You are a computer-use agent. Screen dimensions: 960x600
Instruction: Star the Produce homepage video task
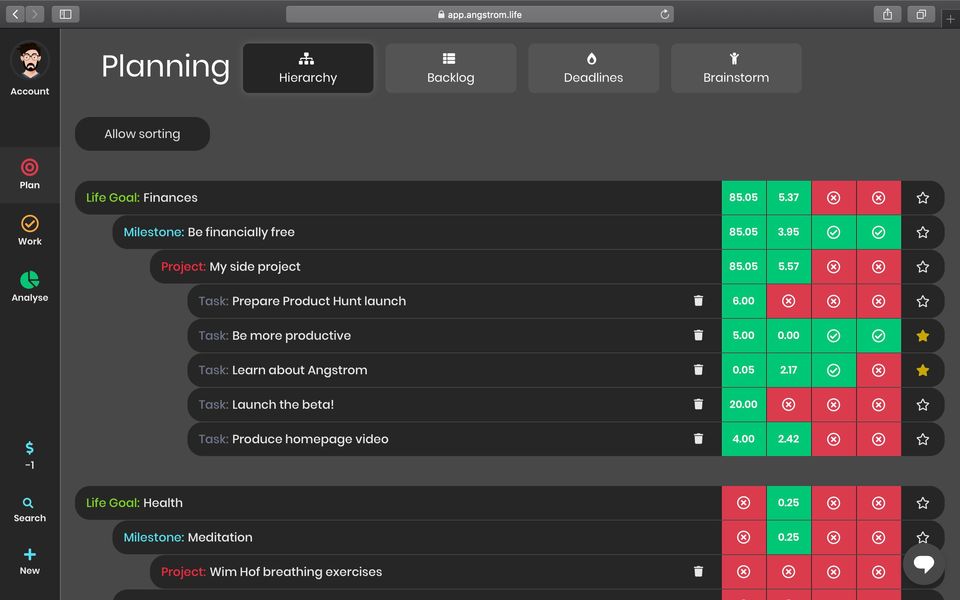click(x=923, y=439)
